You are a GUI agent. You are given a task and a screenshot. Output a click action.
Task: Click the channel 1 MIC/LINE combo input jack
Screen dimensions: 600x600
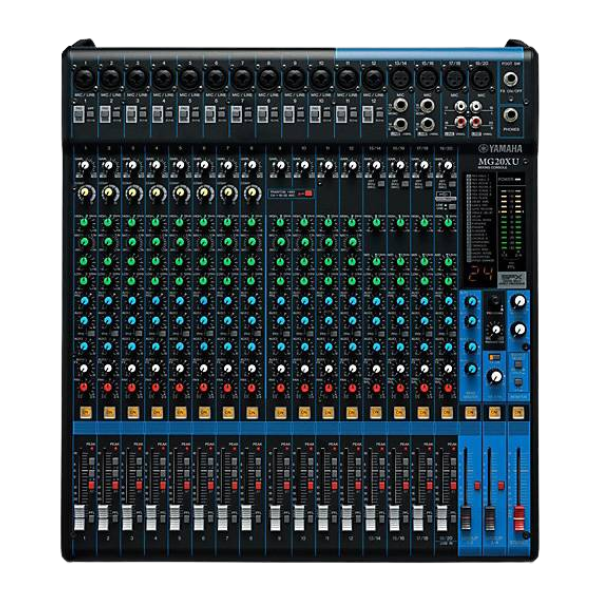click(x=85, y=78)
